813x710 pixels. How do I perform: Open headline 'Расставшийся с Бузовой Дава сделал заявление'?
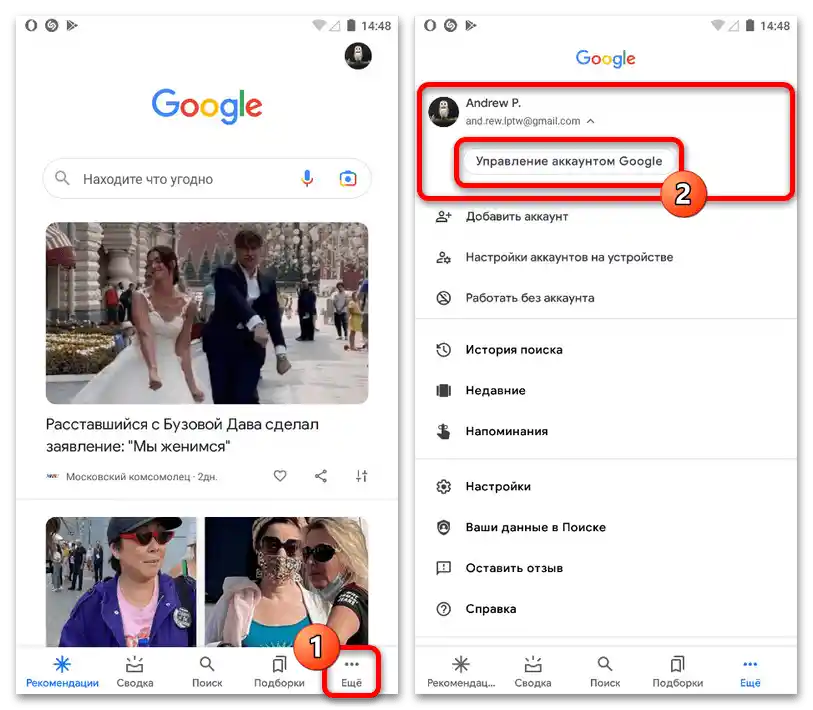pyautogui.click(x=182, y=435)
